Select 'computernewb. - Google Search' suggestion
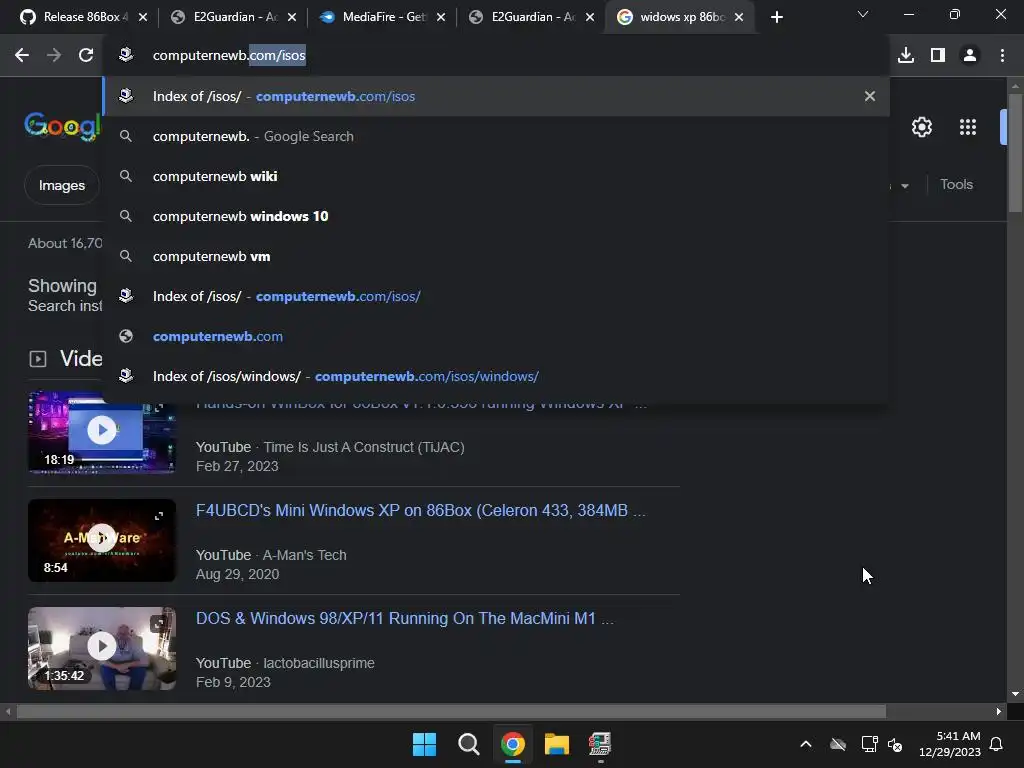 [x=496, y=136]
